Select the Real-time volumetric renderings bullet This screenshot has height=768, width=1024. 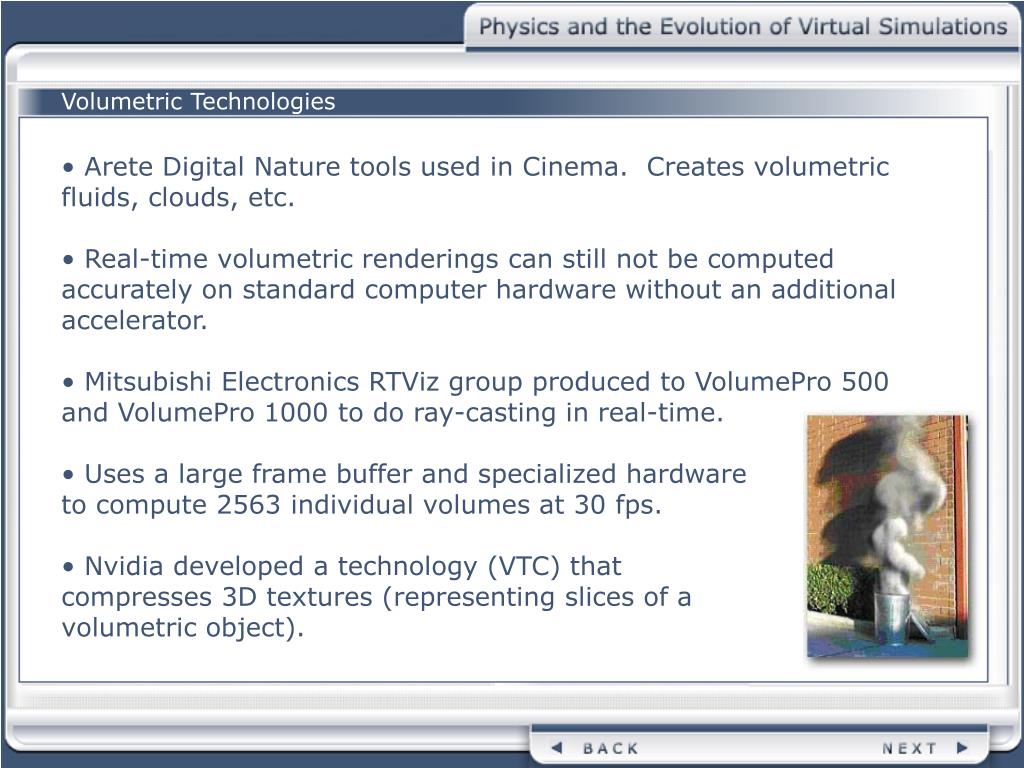[479, 290]
